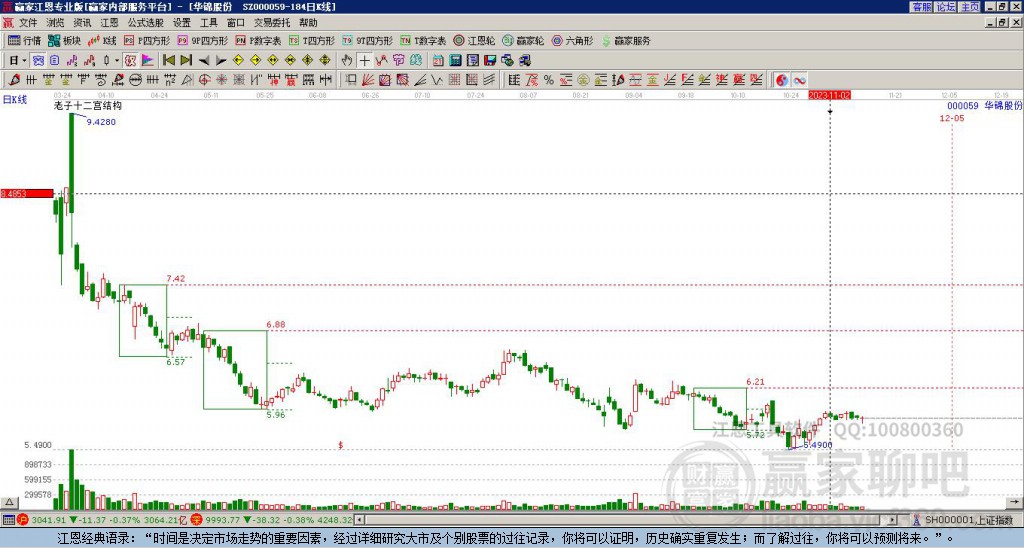The width and height of the screenshot is (1024, 548).
Task: Select the hand pan tool
Action: point(348,61)
